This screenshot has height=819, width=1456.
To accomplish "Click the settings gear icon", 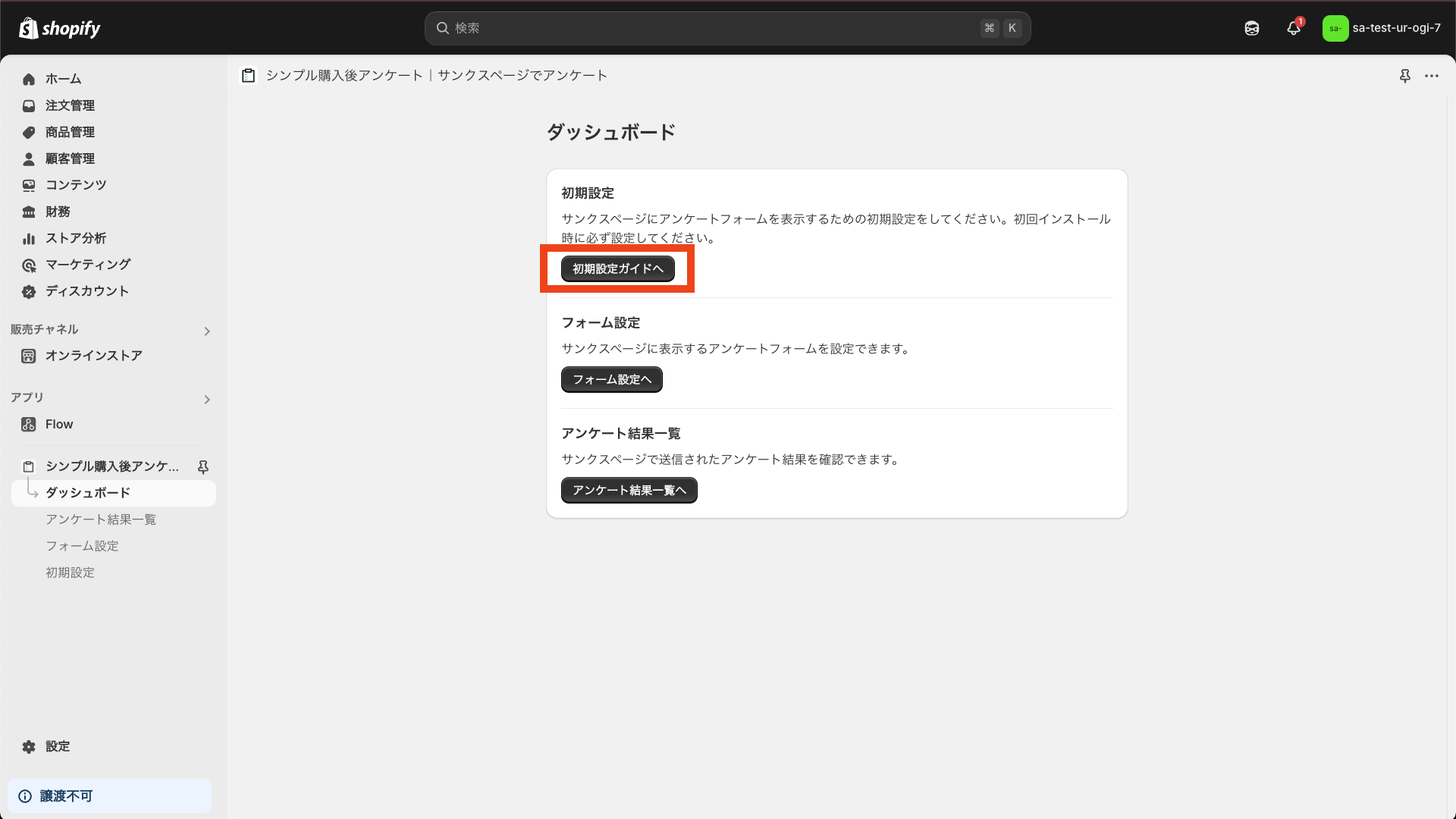I will (29, 746).
